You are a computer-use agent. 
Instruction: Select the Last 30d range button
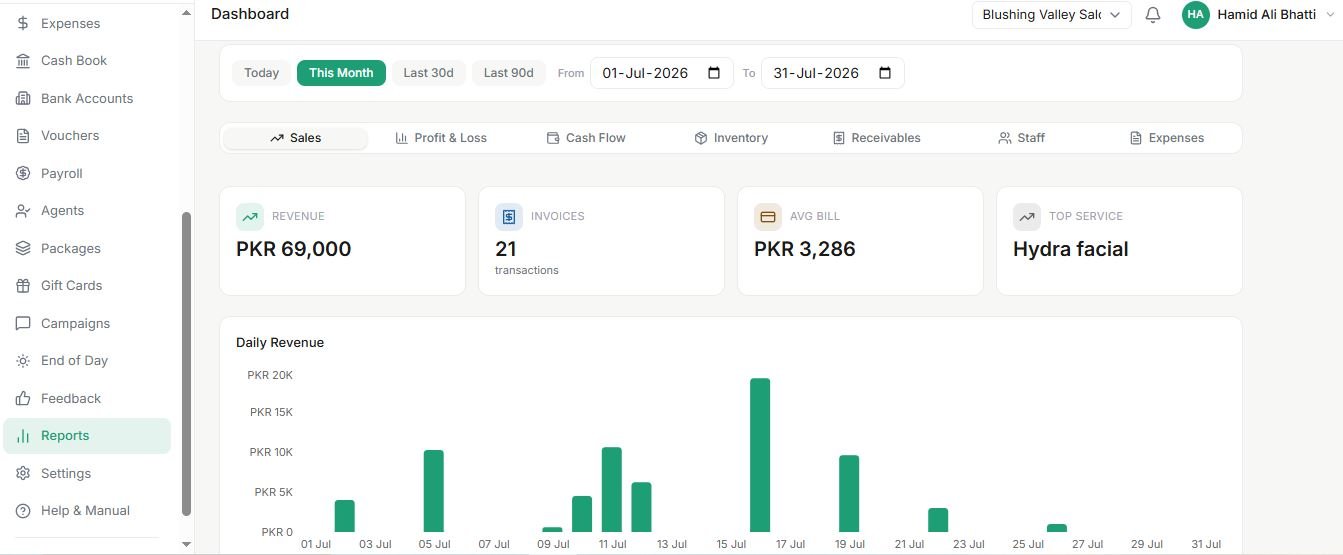[429, 73]
